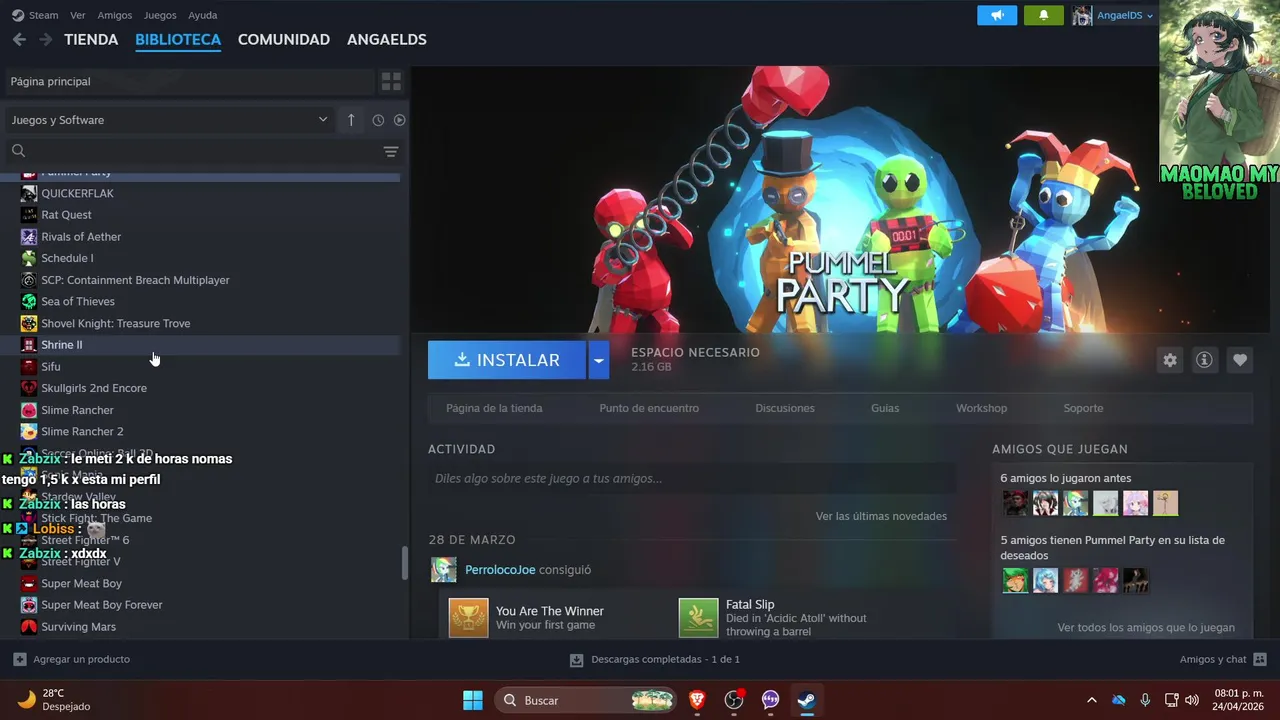The height and width of the screenshot is (720, 1280).
Task: Open Soporte link
Action: [1083, 408]
